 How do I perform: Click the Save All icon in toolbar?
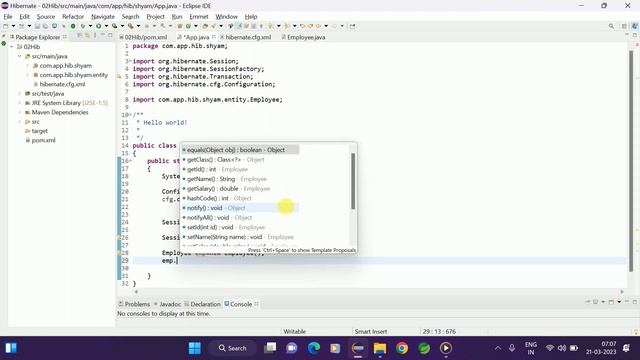pyautogui.click(x=45, y=26)
